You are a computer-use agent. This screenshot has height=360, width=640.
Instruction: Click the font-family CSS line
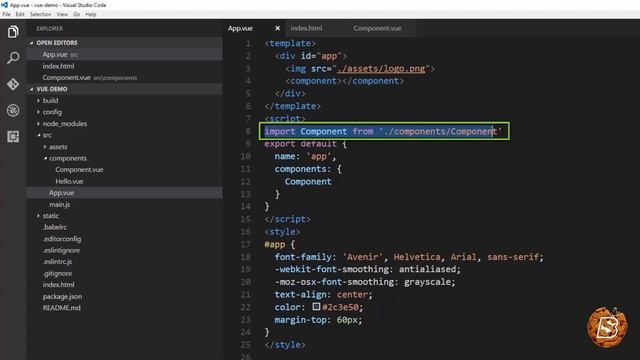(409, 257)
